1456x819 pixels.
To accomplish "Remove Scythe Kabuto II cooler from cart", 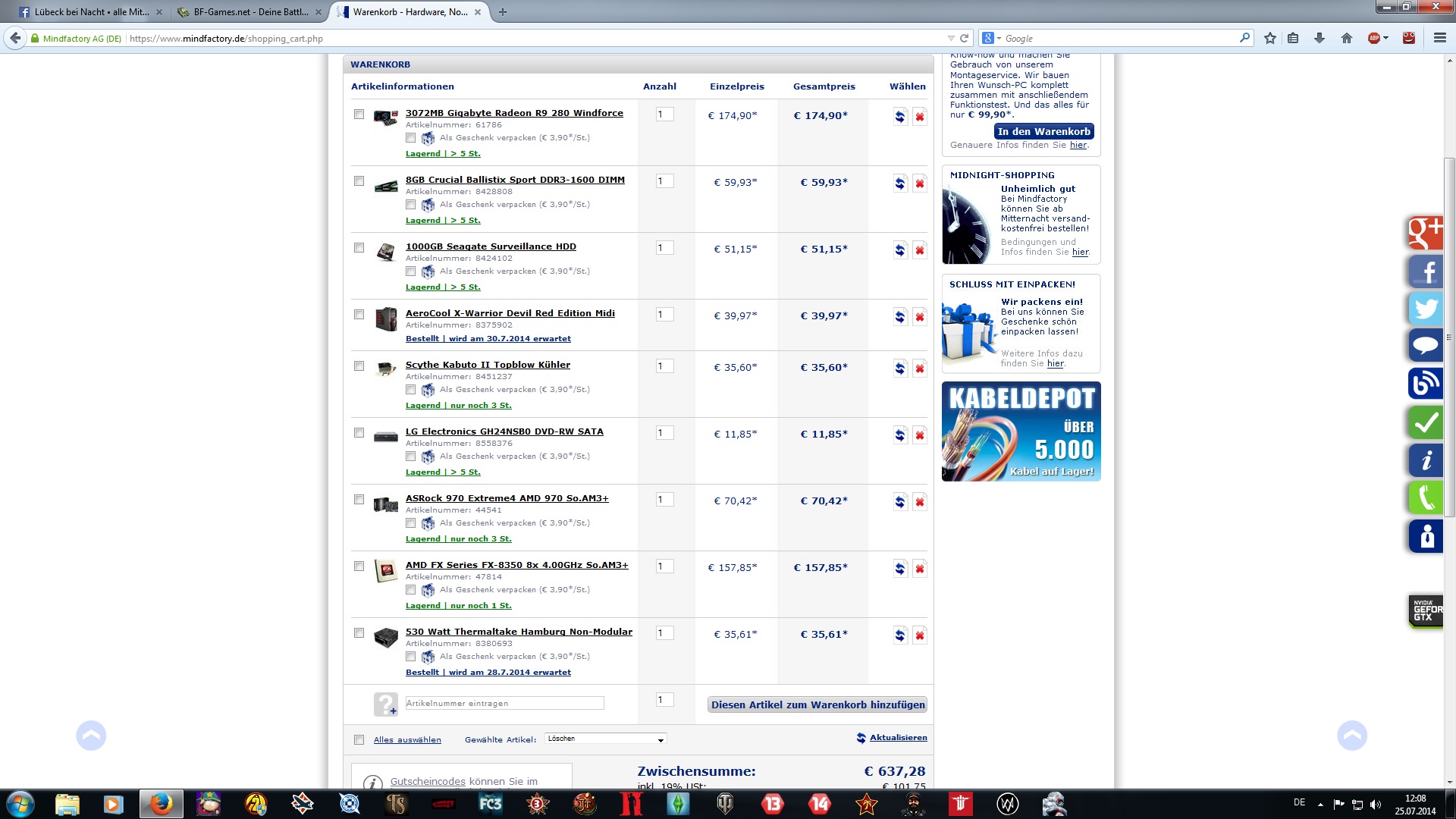I will (x=919, y=369).
